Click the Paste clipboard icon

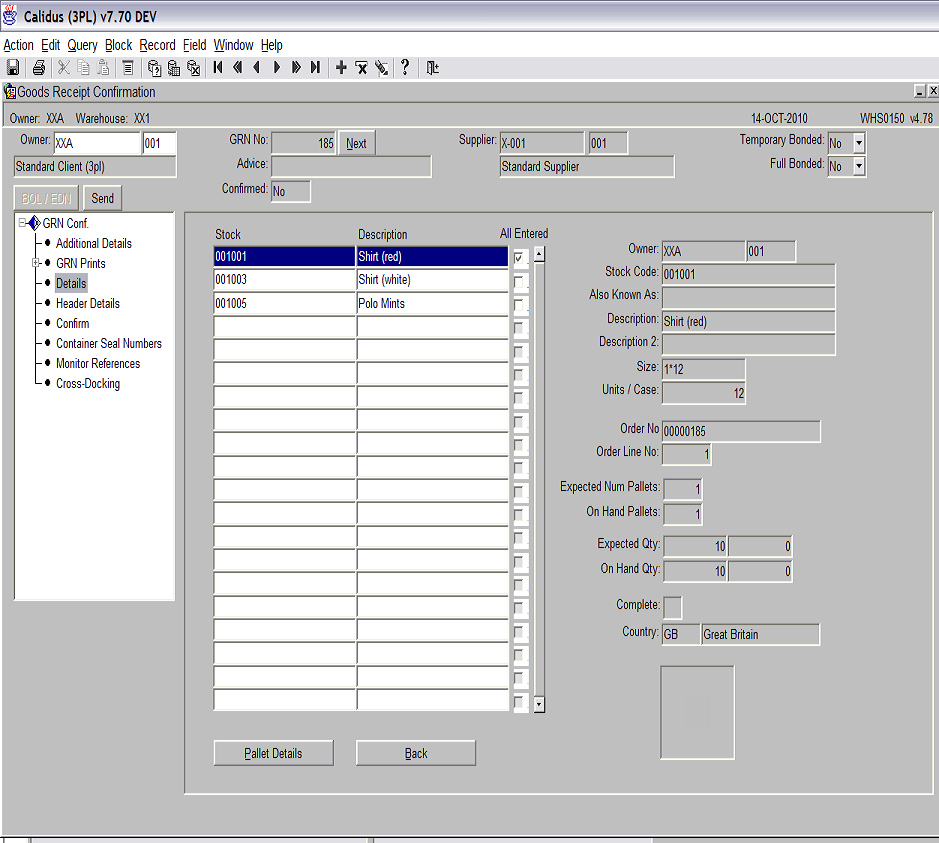[x=104, y=68]
